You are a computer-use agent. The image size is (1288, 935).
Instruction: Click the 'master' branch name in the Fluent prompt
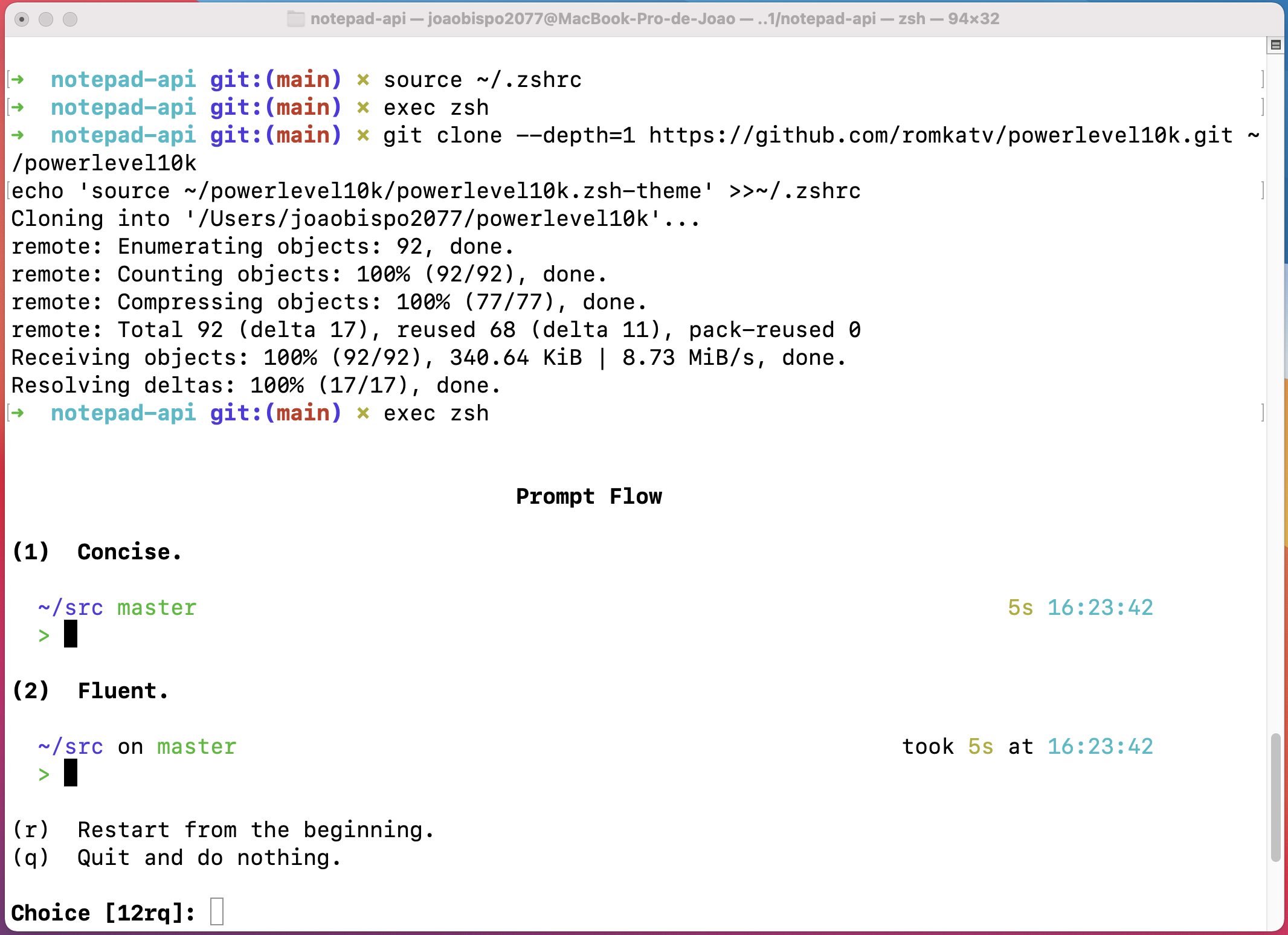tap(196, 746)
